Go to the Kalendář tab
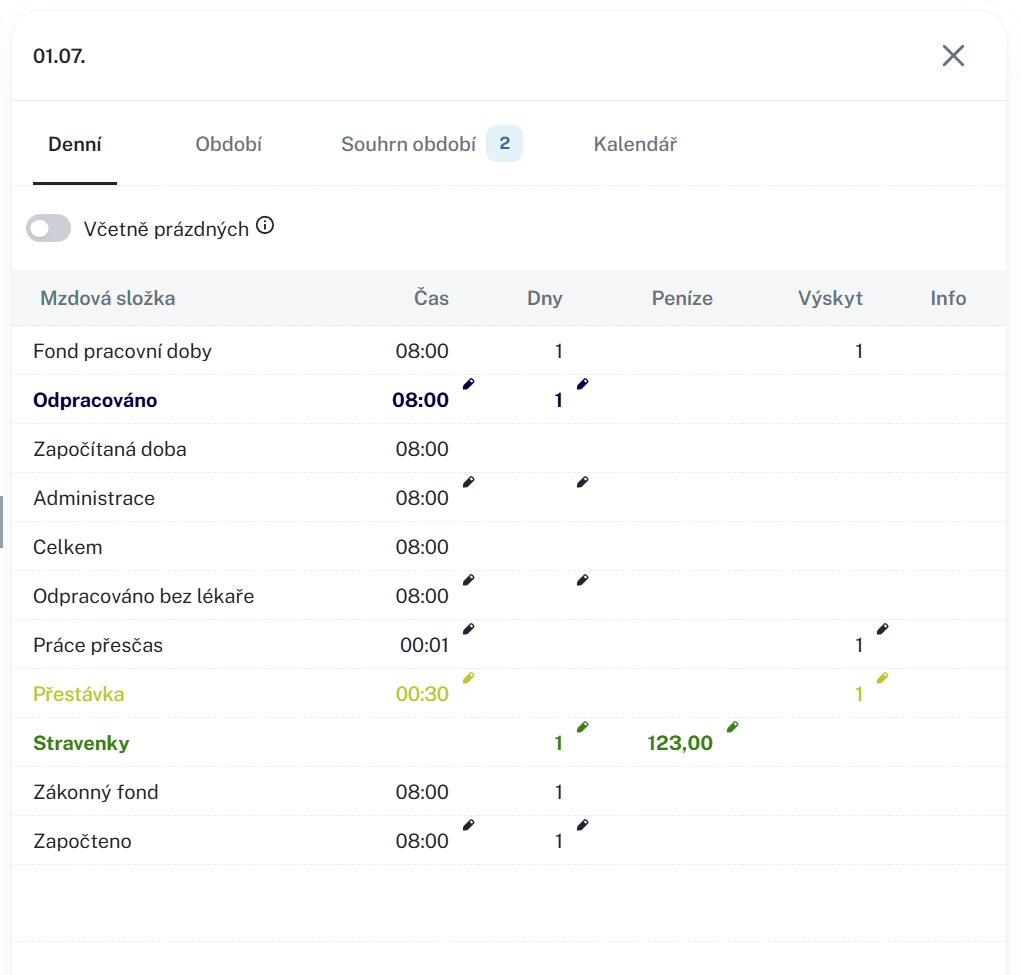This screenshot has height=975, width=1021. [635, 144]
